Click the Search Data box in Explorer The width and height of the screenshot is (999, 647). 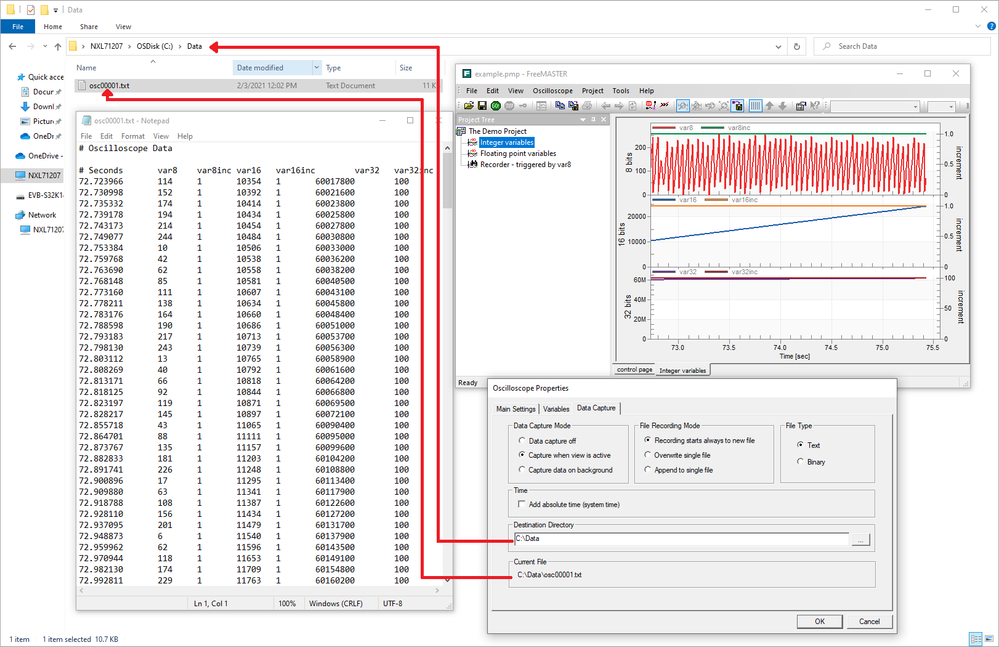click(x=902, y=46)
